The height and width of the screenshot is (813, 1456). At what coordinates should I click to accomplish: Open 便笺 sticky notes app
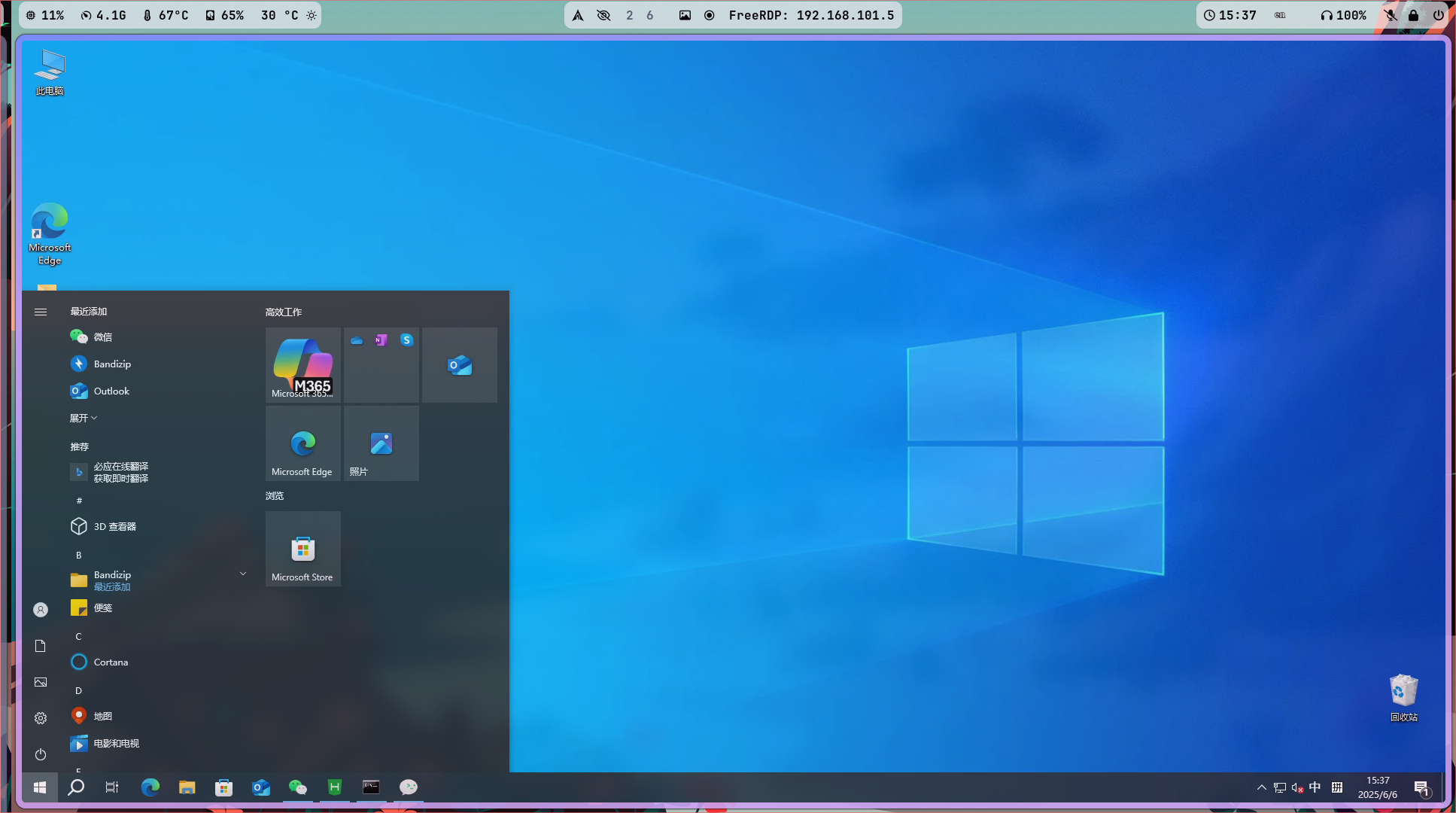pyautogui.click(x=157, y=607)
